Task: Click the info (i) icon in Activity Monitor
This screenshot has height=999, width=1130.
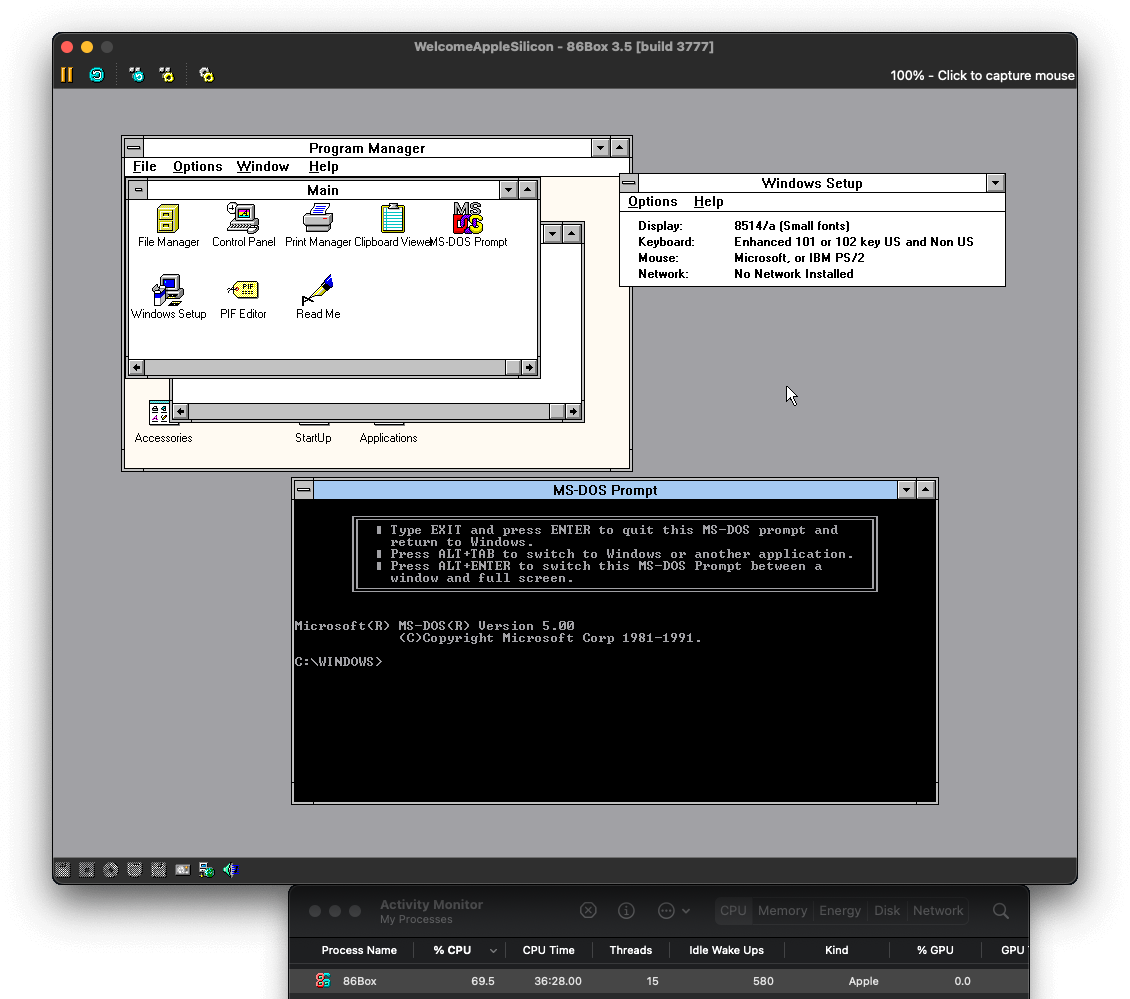Action: [626, 910]
